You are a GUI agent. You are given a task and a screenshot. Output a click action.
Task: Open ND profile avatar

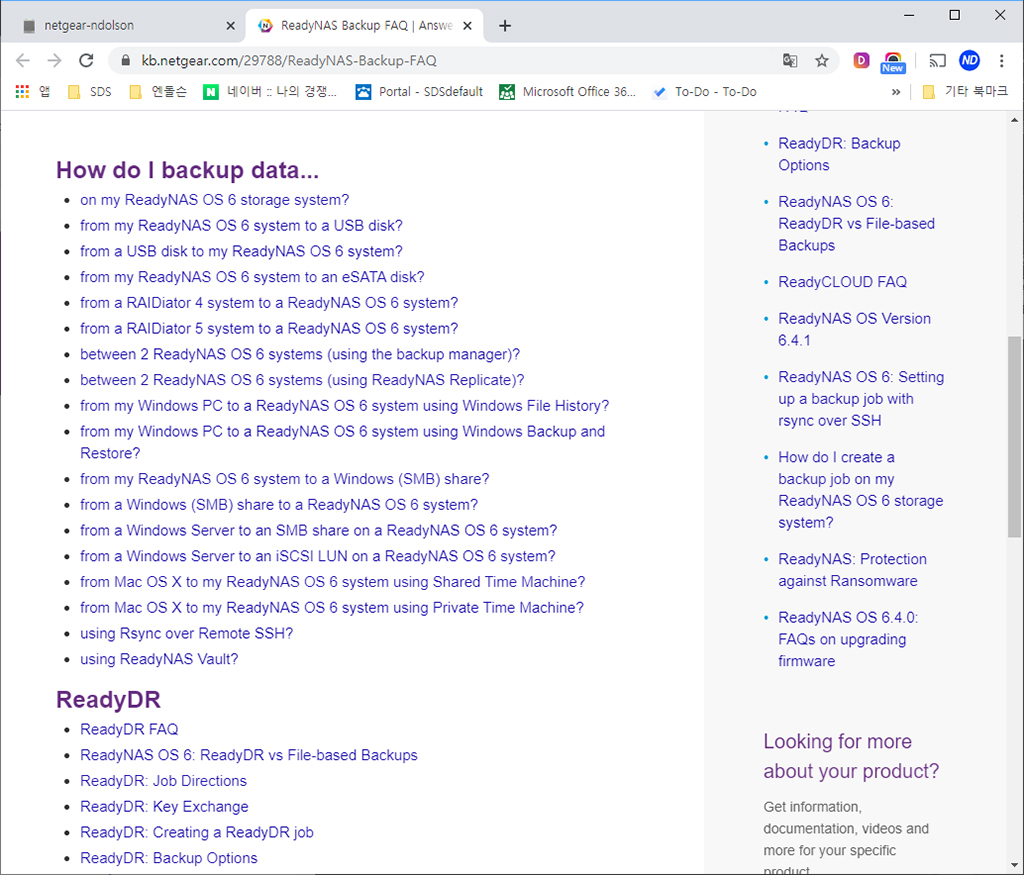pos(969,61)
